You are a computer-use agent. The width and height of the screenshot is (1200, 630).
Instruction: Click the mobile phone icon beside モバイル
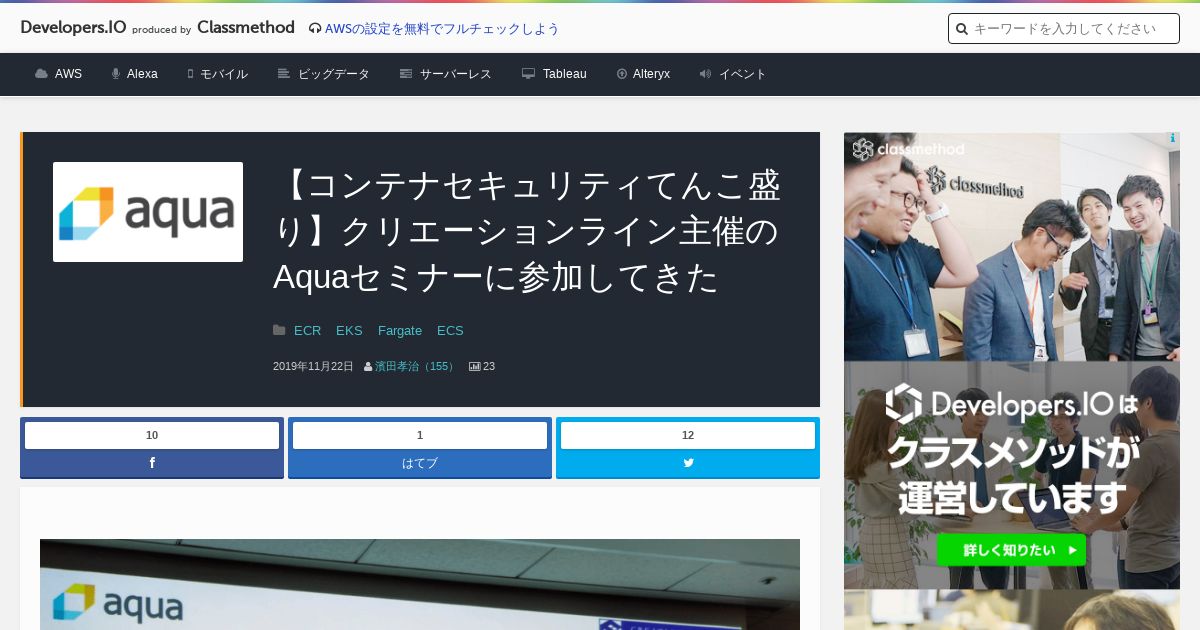click(x=190, y=74)
